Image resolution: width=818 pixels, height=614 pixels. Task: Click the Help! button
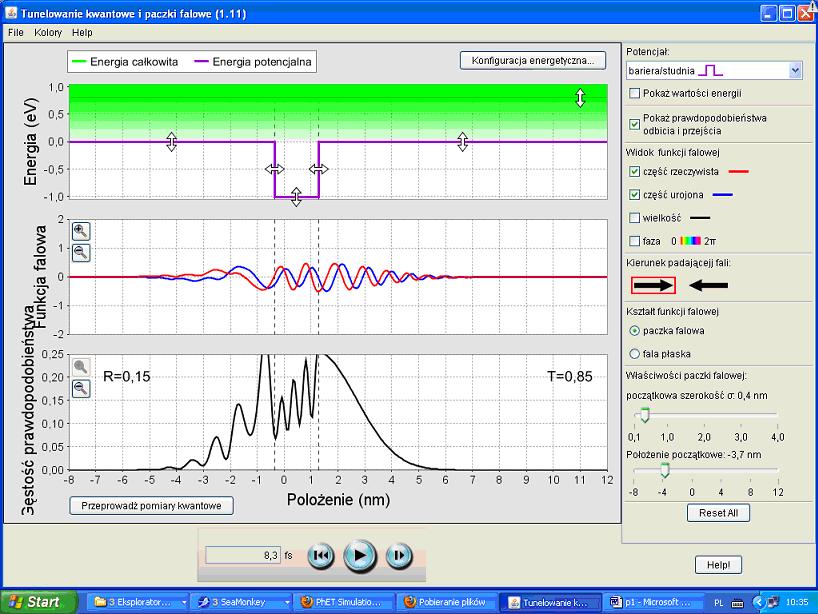pyautogui.click(x=718, y=564)
